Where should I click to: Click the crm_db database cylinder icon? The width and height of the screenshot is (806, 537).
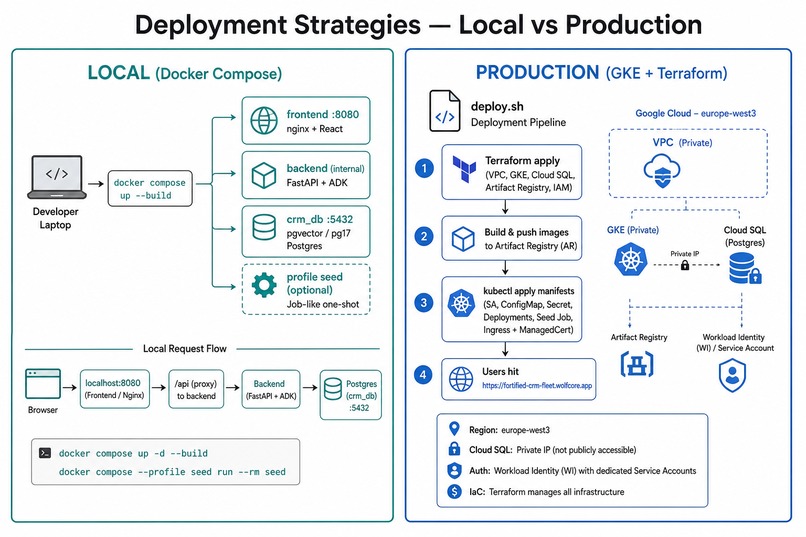tap(264, 227)
